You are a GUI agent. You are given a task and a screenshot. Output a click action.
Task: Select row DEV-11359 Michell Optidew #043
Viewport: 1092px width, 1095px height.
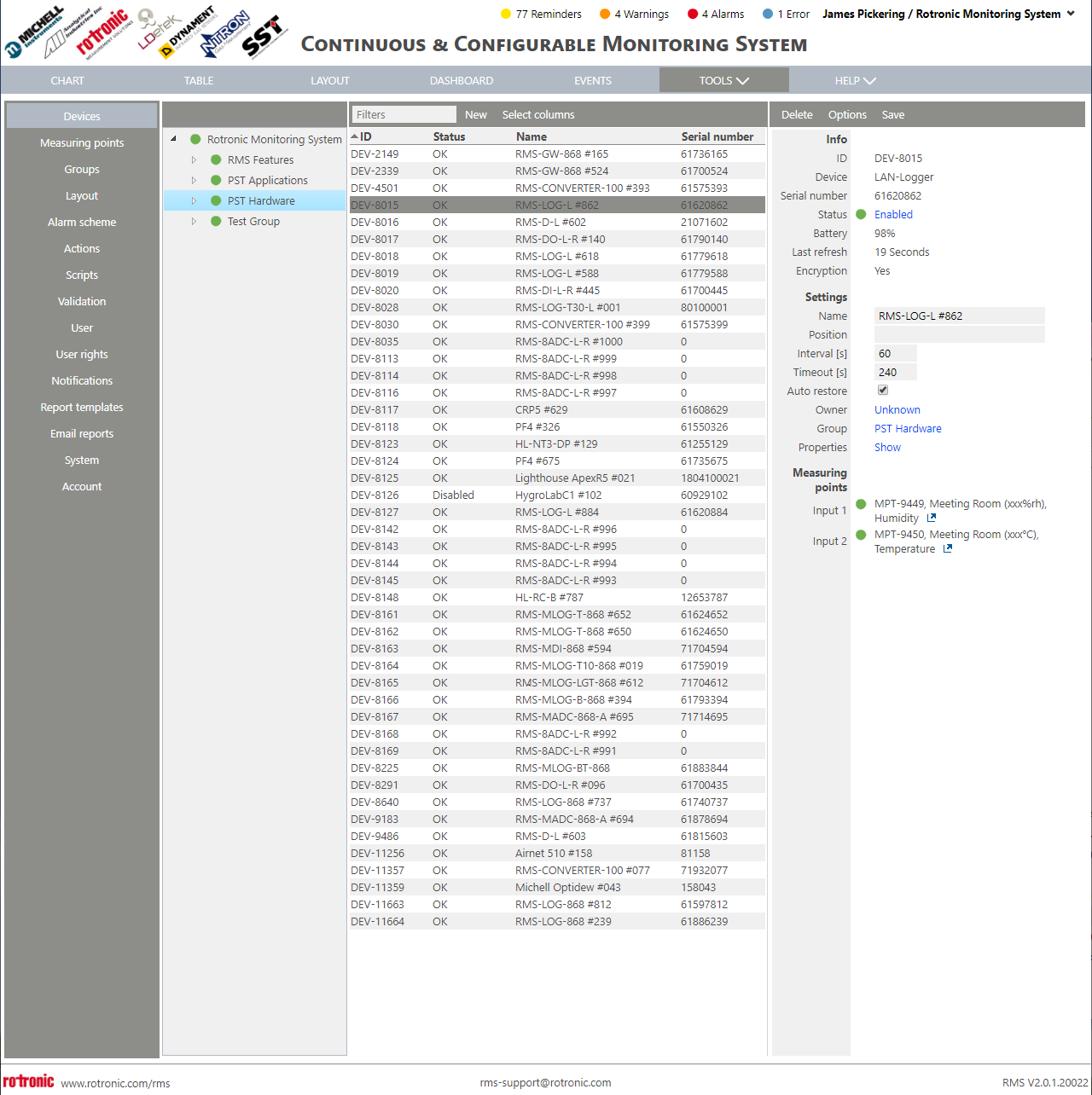coord(557,887)
